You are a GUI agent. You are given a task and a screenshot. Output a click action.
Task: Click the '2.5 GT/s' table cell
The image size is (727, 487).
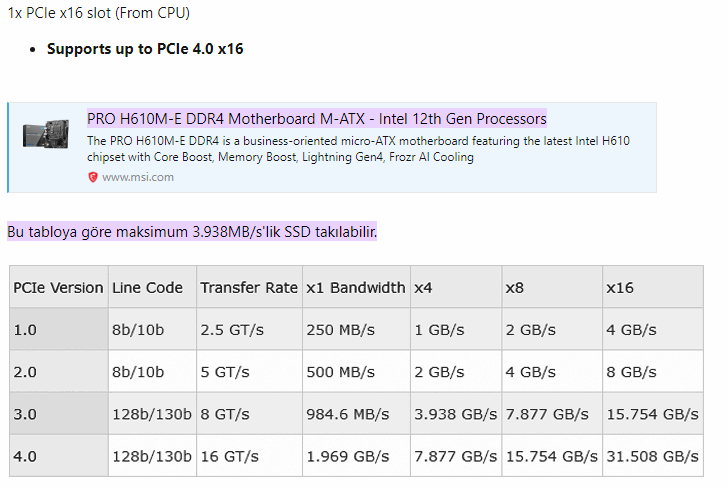pyautogui.click(x=234, y=329)
